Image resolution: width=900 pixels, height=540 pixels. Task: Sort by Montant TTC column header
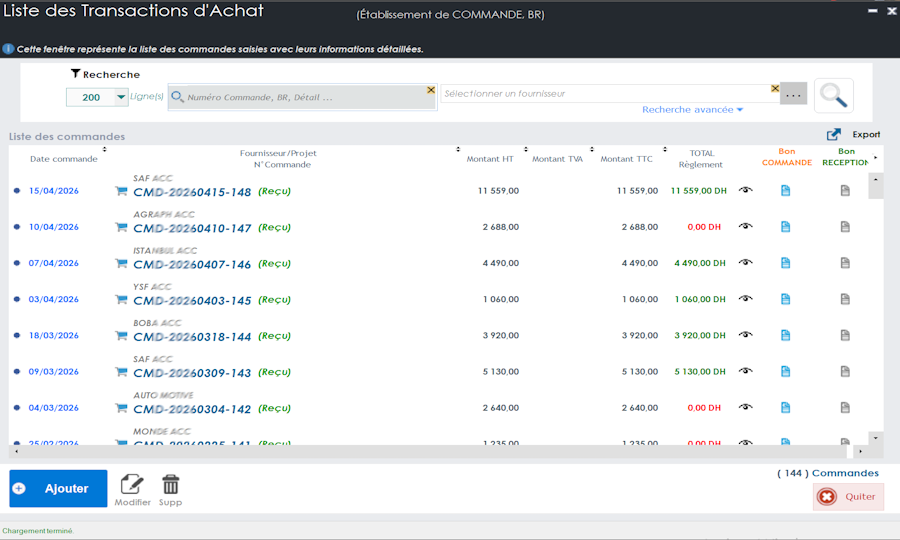626,159
